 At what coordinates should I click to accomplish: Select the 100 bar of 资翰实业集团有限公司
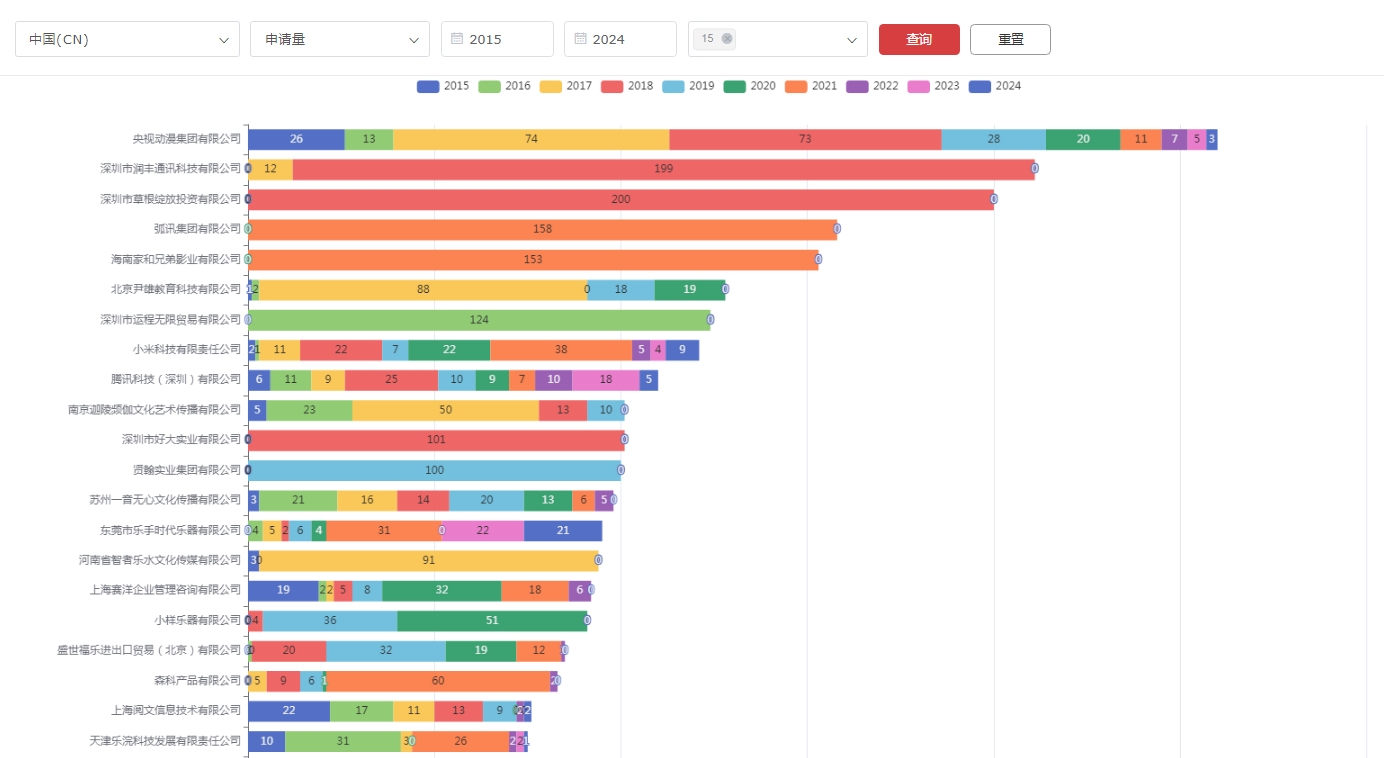pyautogui.click(x=434, y=469)
